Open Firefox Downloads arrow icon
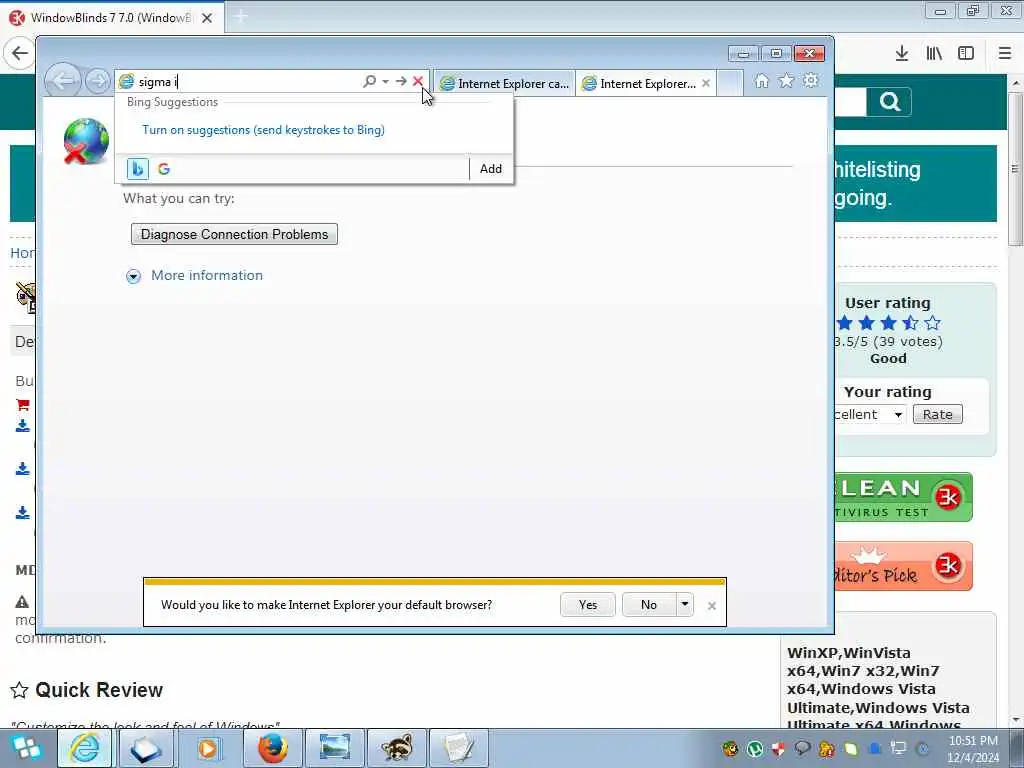This screenshot has width=1024, height=768. 902,53
